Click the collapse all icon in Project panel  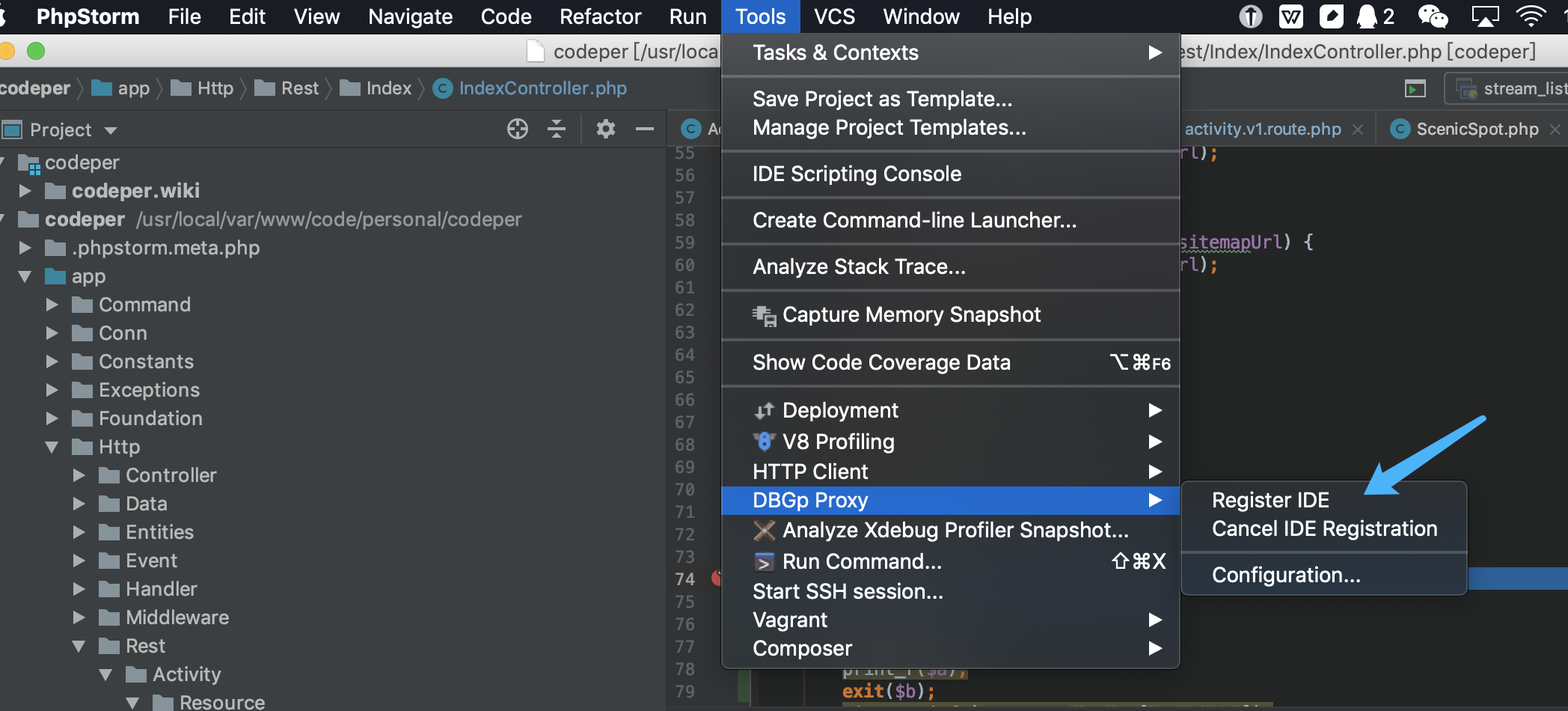557,129
